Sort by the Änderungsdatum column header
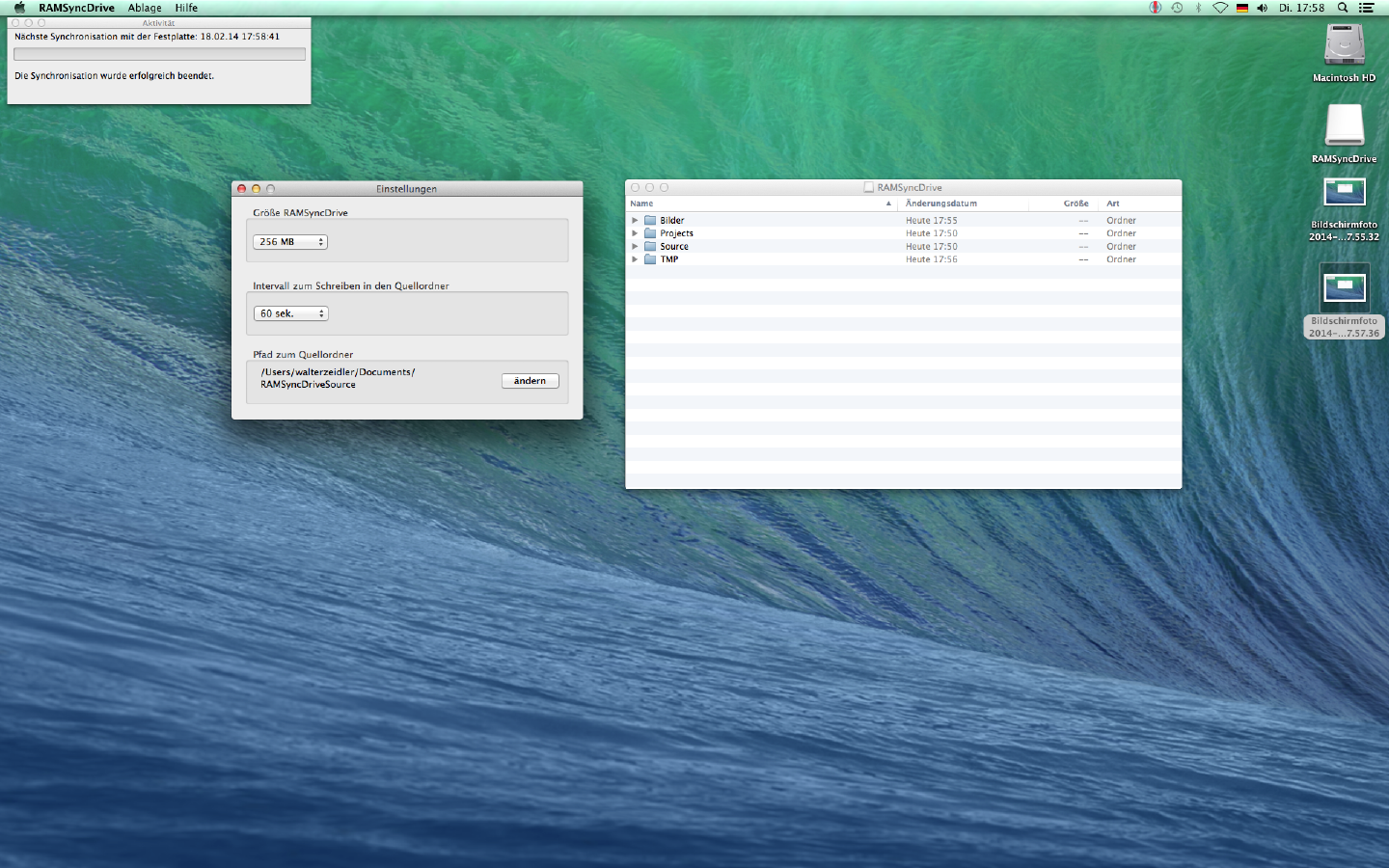 pos(941,203)
